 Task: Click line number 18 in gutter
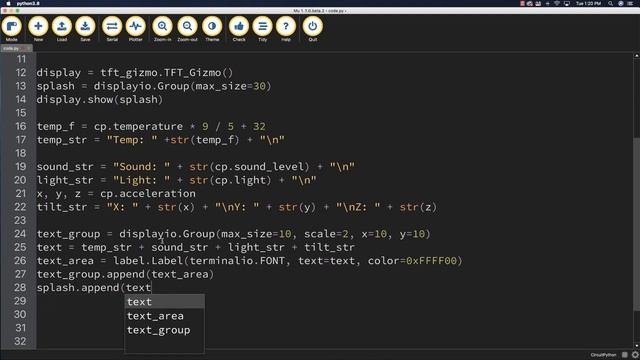click(x=20, y=153)
